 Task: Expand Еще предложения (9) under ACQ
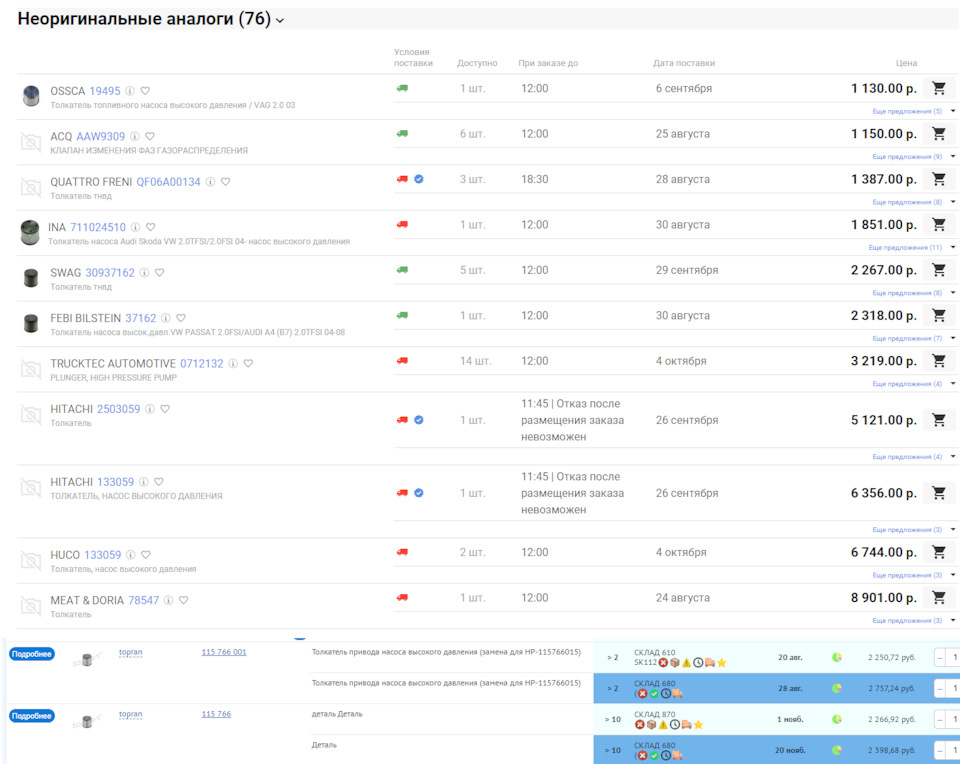point(913,157)
